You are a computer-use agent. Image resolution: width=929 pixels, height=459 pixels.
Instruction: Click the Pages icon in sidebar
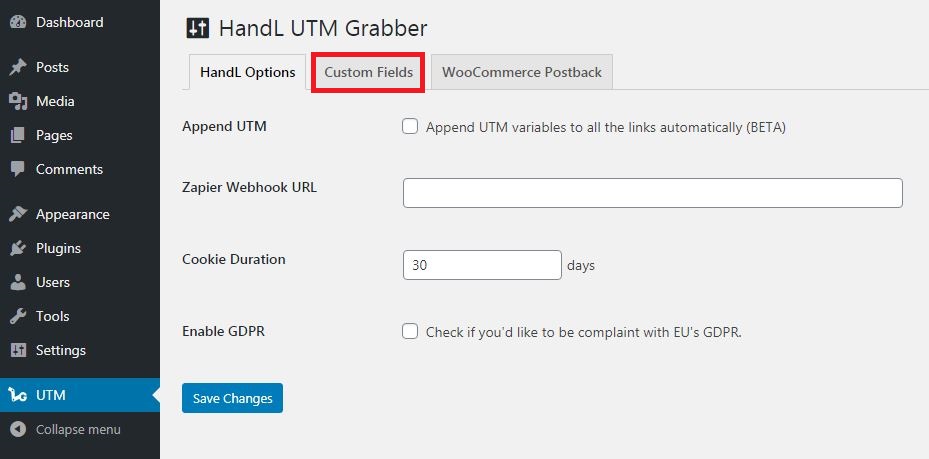pyautogui.click(x=17, y=135)
